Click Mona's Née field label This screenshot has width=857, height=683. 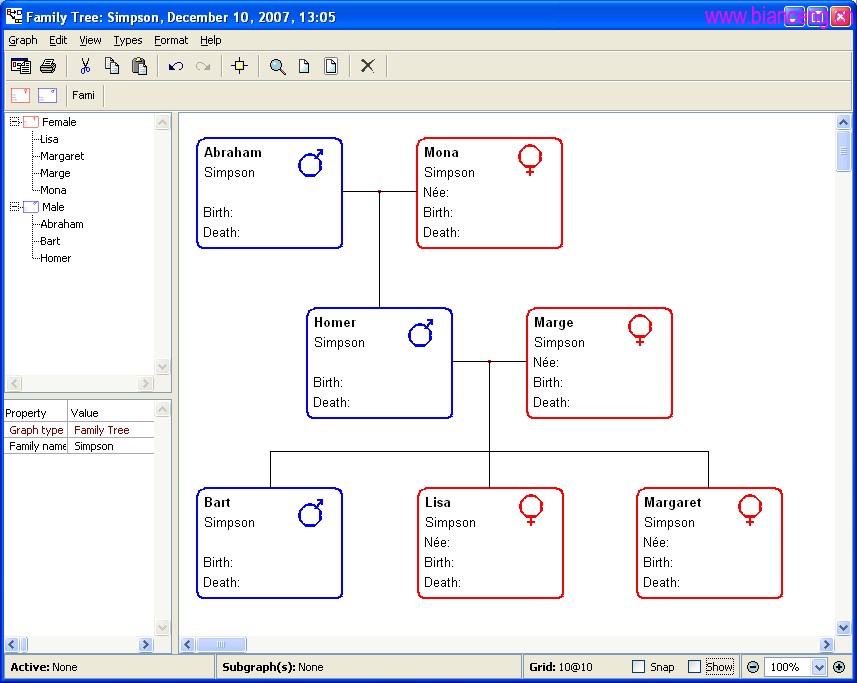pos(436,192)
